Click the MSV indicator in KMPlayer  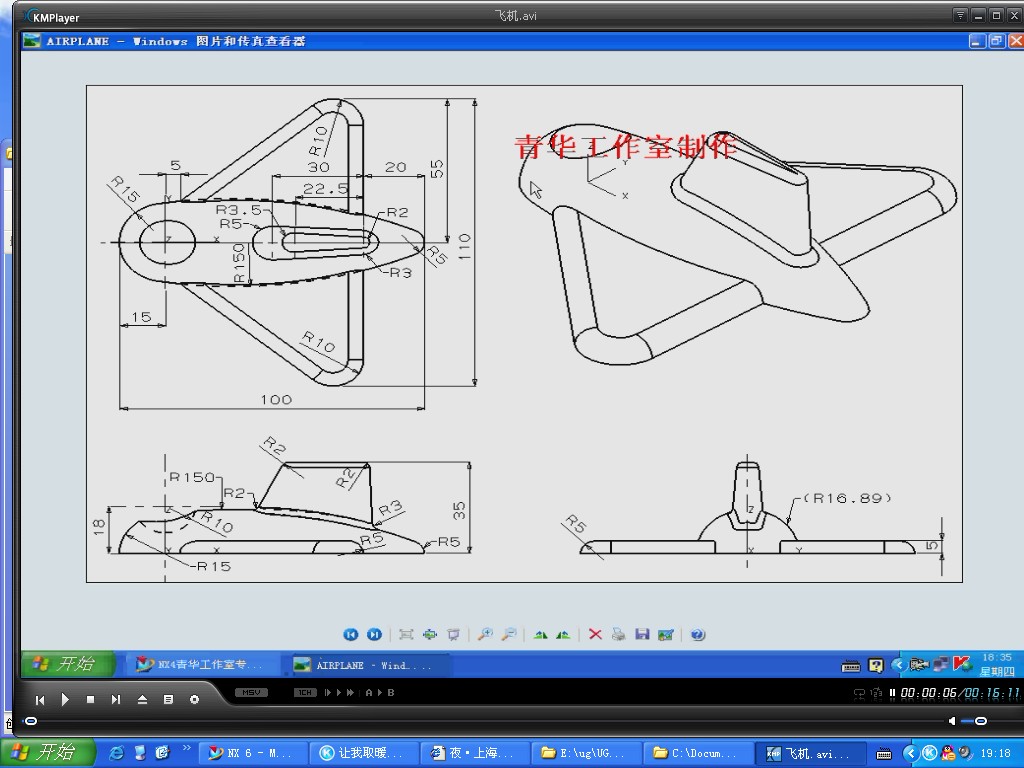251,692
